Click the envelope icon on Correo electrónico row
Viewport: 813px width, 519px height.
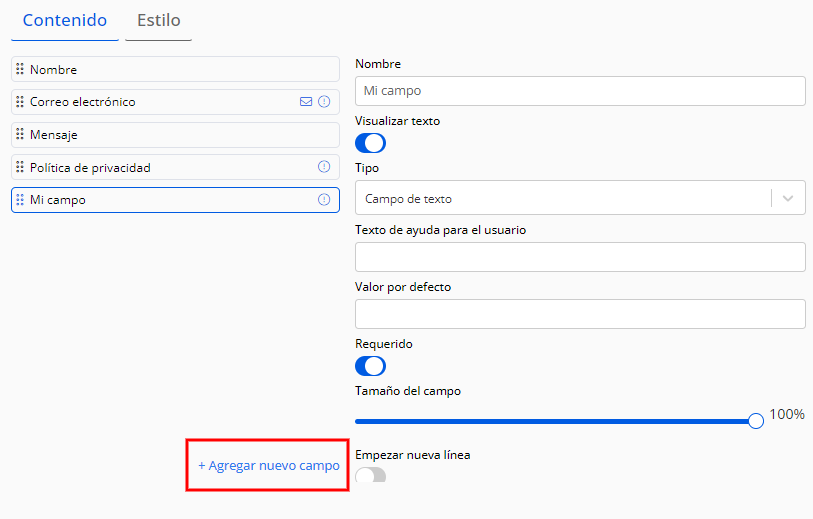pos(306,102)
